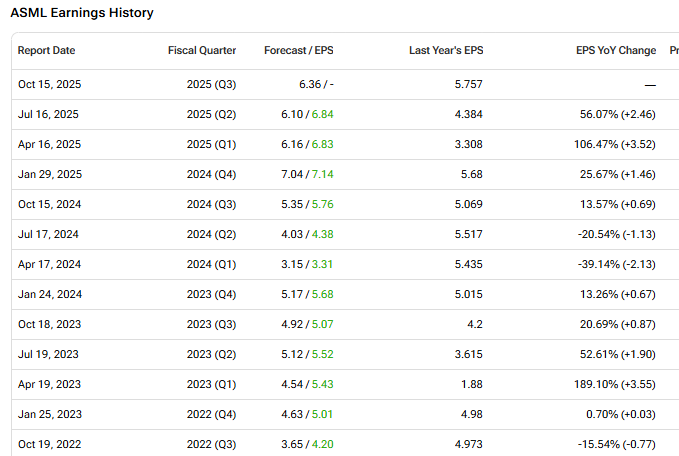Click the Jul 16, 2025 report date
This screenshot has width=679, height=456.
[48, 115]
